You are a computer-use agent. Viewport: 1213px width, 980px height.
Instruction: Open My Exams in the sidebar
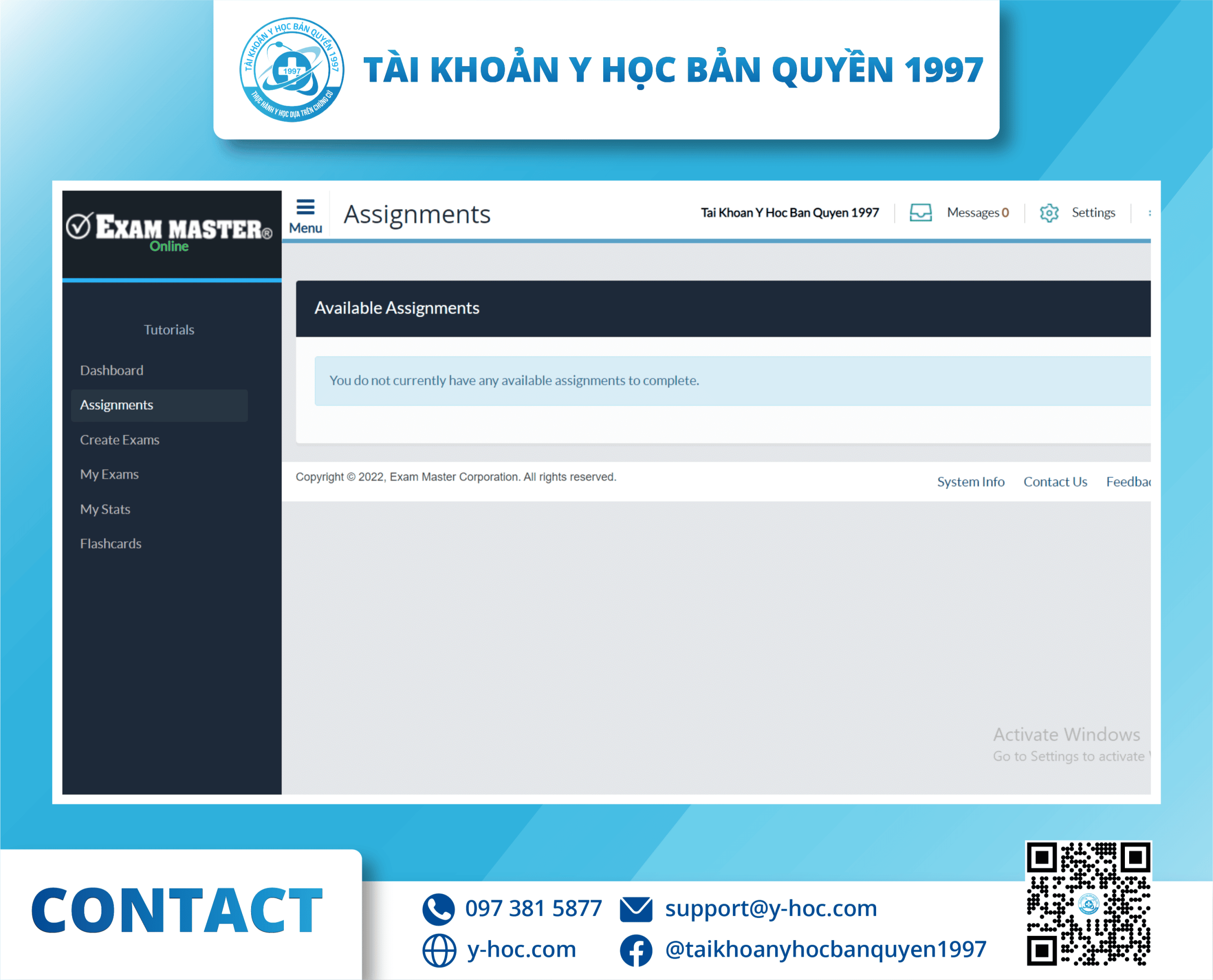point(109,474)
